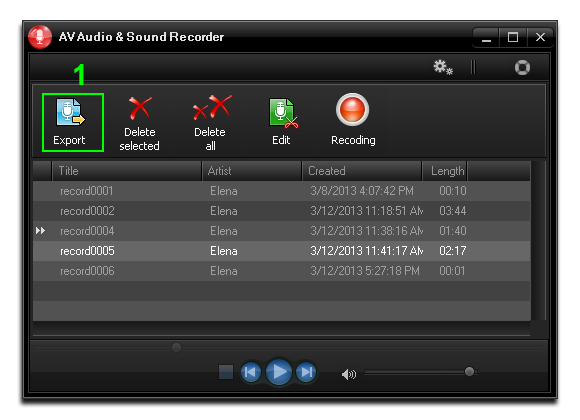Viewport: 580px width, 420px height.
Task: Select record0006 in the list
Action: click(282, 271)
